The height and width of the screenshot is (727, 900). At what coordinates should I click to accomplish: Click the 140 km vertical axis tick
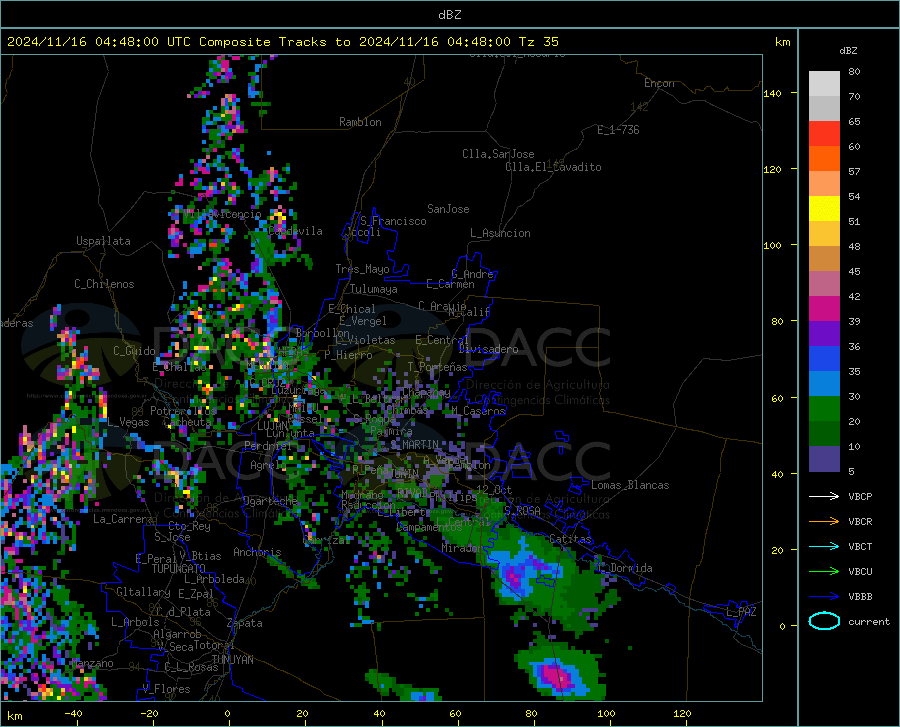pyautogui.click(x=794, y=92)
